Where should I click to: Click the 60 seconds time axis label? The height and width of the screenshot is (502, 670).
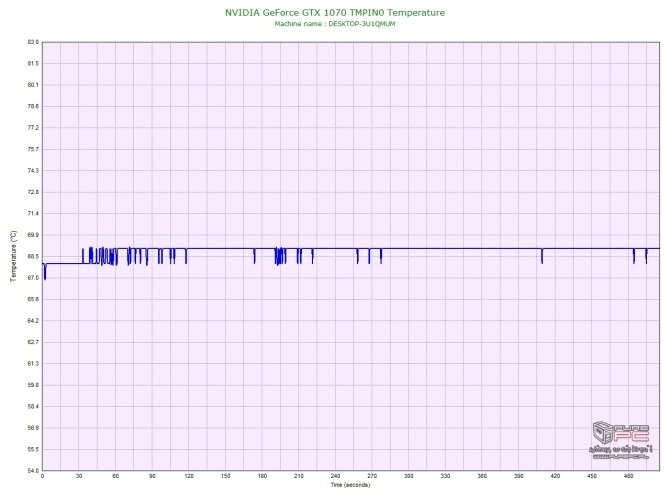point(115,476)
